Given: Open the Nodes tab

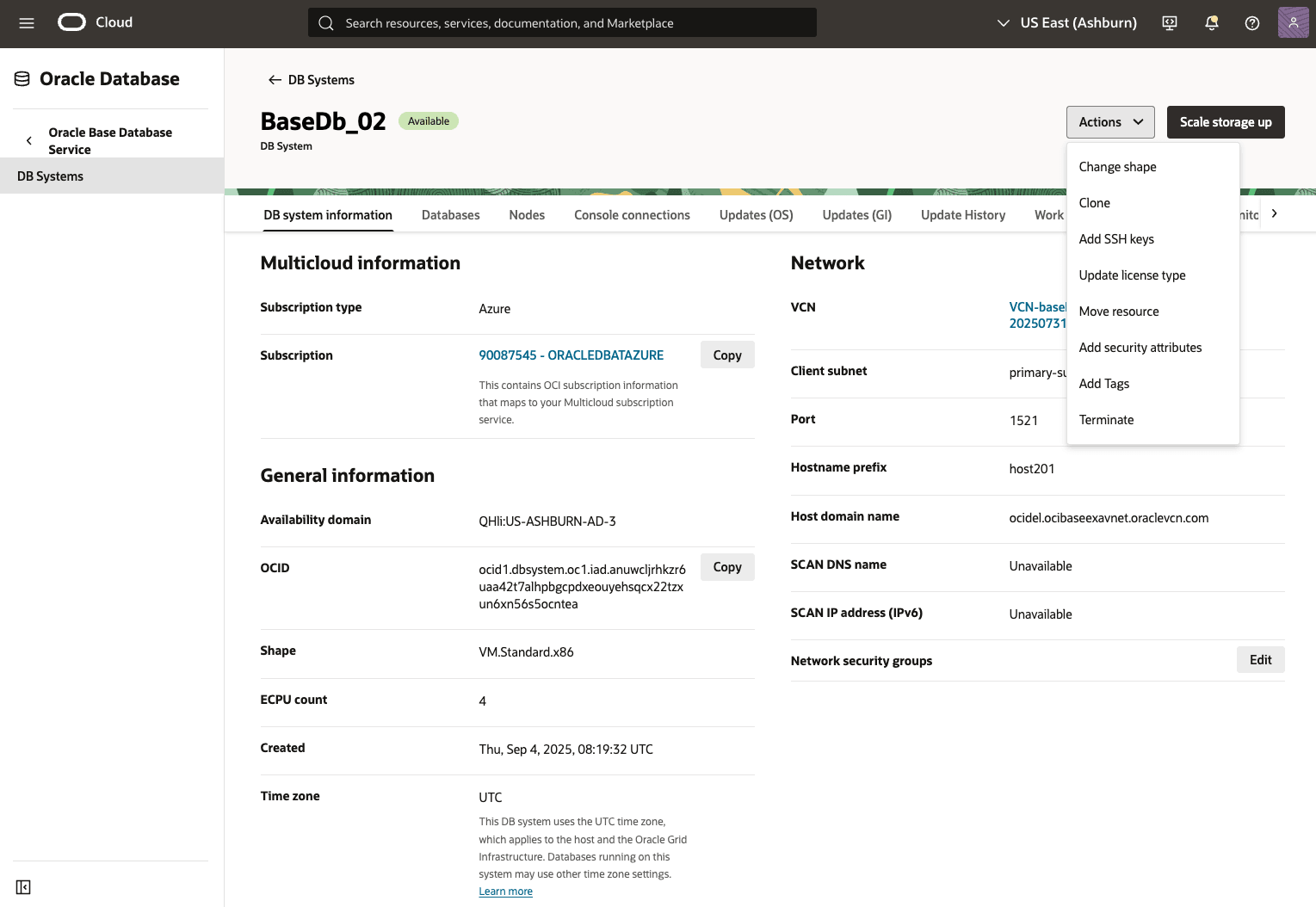Looking at the screenshot, I should click(526, 214).
